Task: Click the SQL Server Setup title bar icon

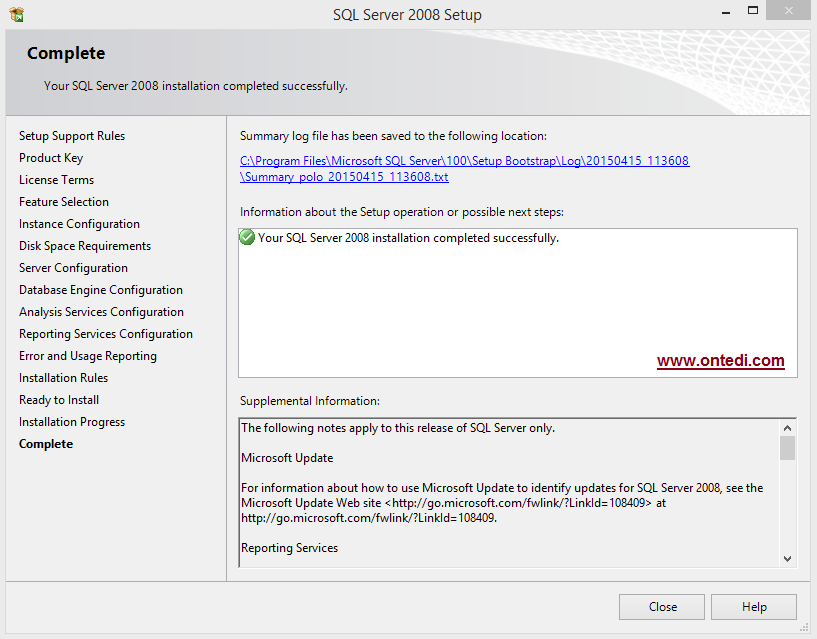Action: point(17,14)
